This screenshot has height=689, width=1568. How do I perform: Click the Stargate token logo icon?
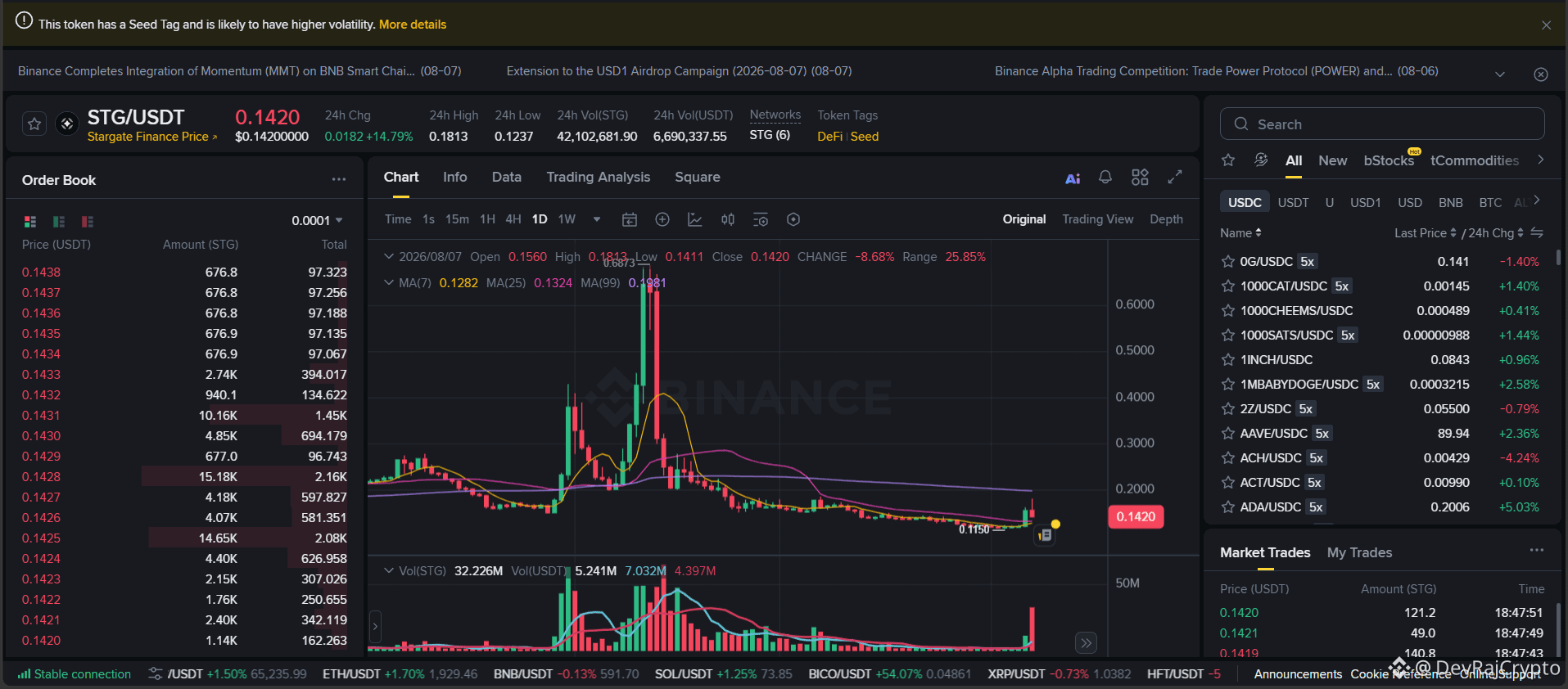[x=67, y=124]
